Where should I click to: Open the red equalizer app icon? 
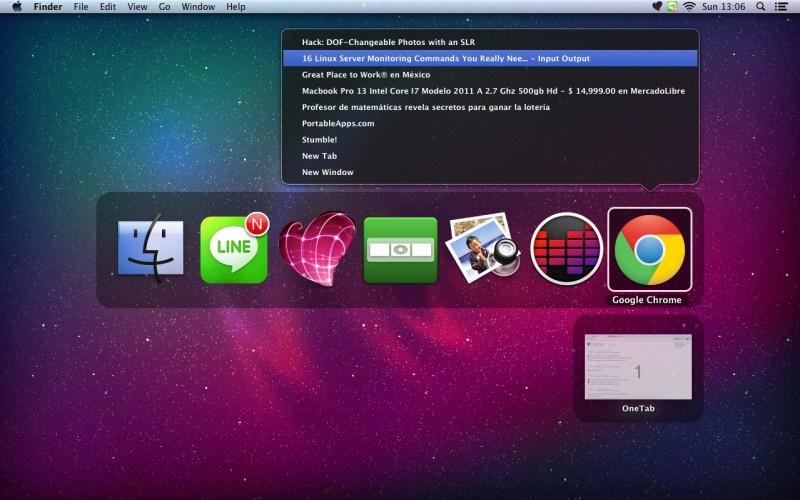pos(566,248)
